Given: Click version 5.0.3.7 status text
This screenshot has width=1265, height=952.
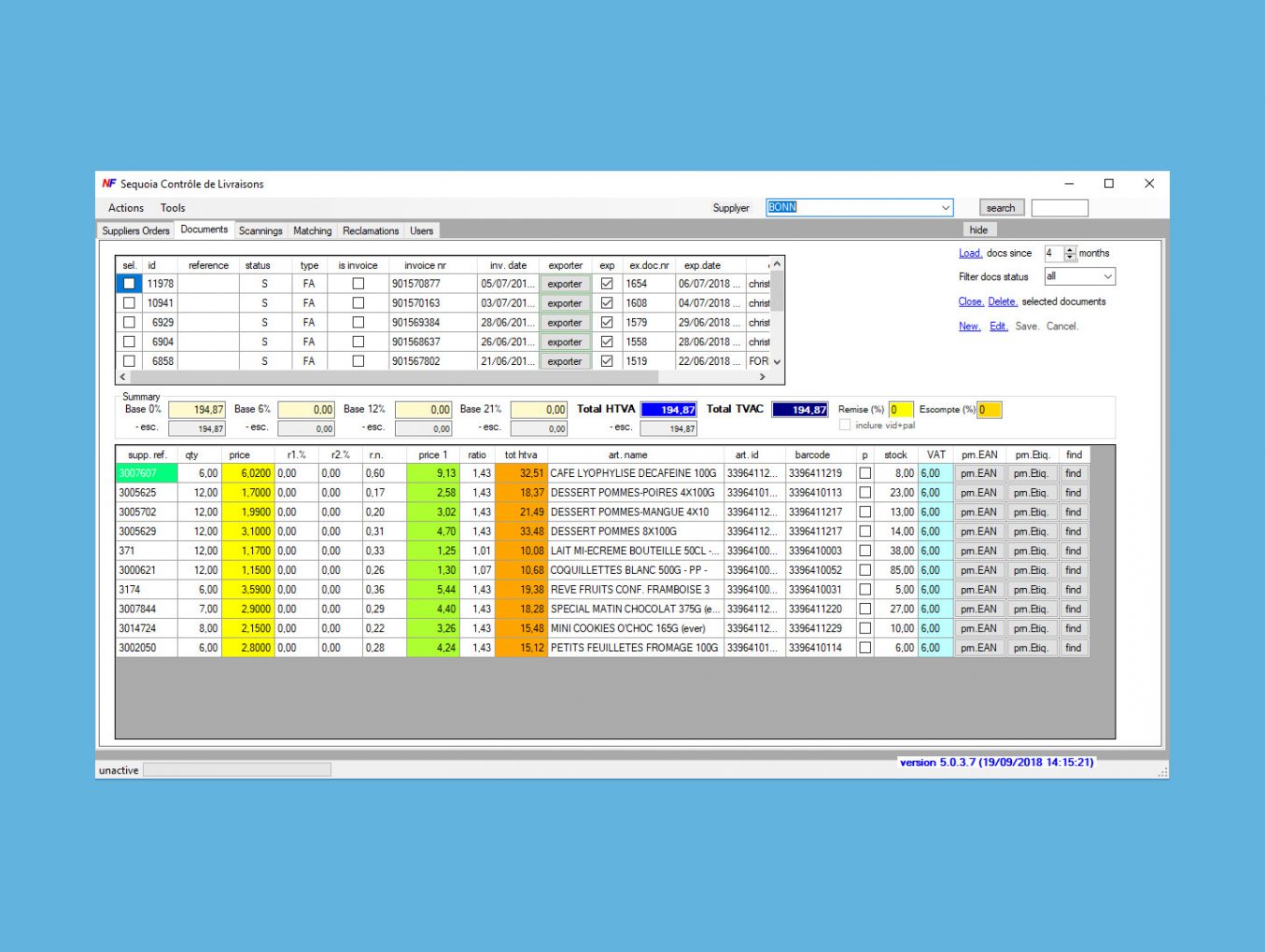Looking at the screenshot, I should tap(996, 763).
